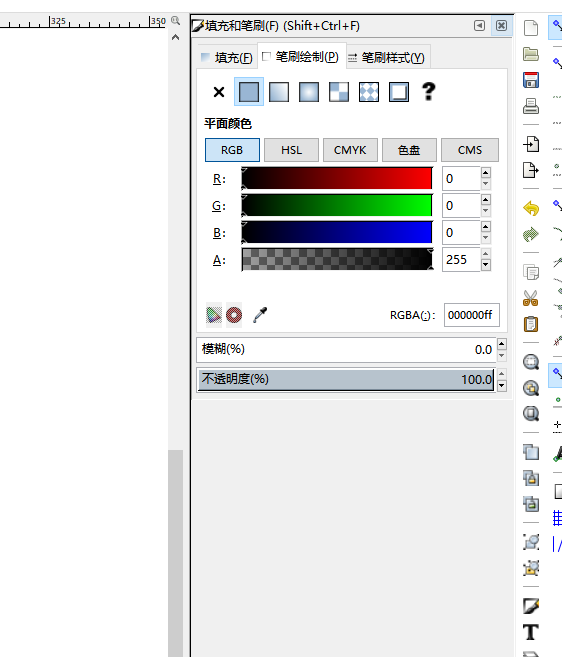562x657 pixels.
Task: Select the Text tool icon
Action: 531,632
